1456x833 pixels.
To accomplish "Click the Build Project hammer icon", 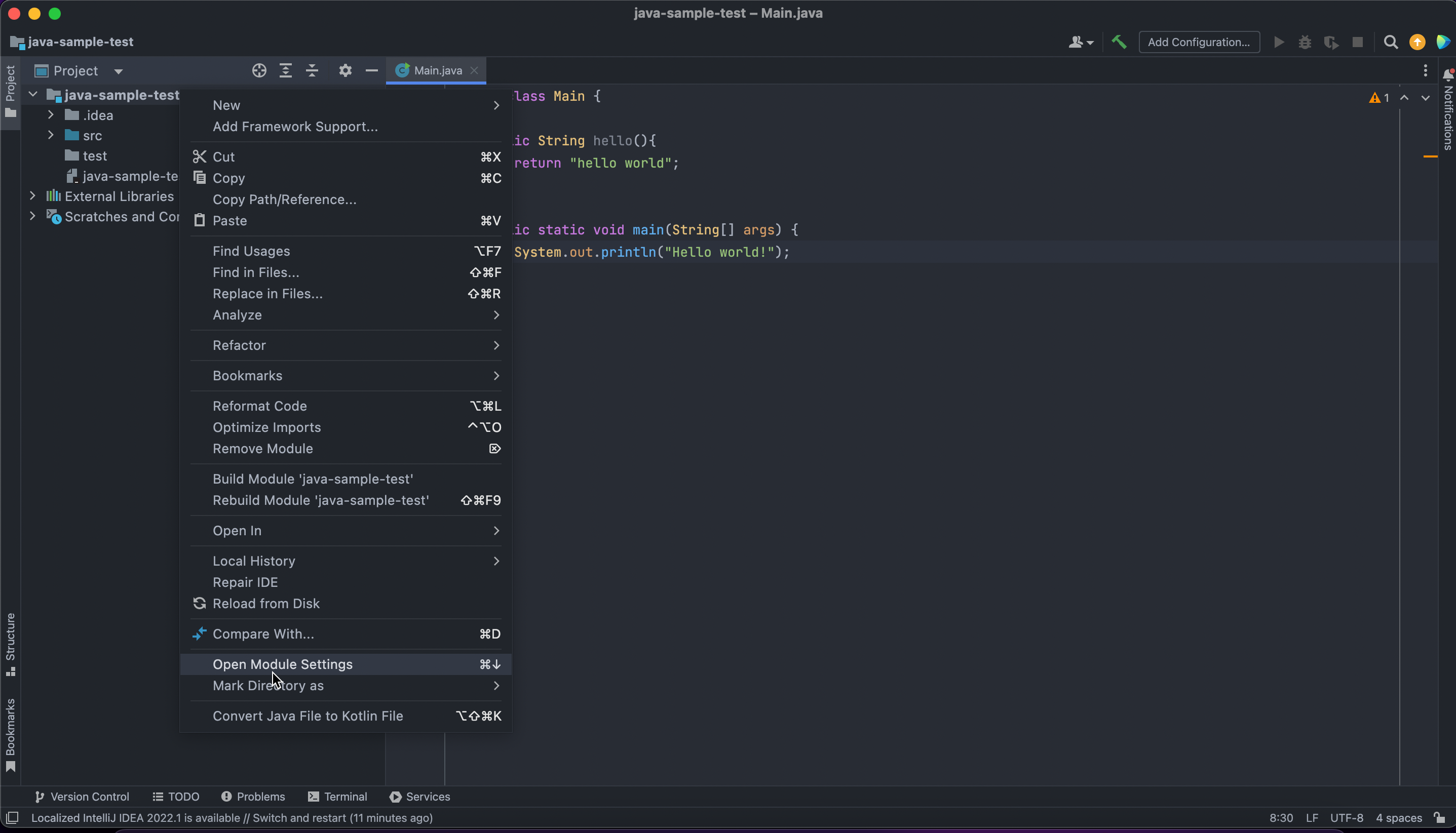I will pyautogui.click(x=1119, y=42).
